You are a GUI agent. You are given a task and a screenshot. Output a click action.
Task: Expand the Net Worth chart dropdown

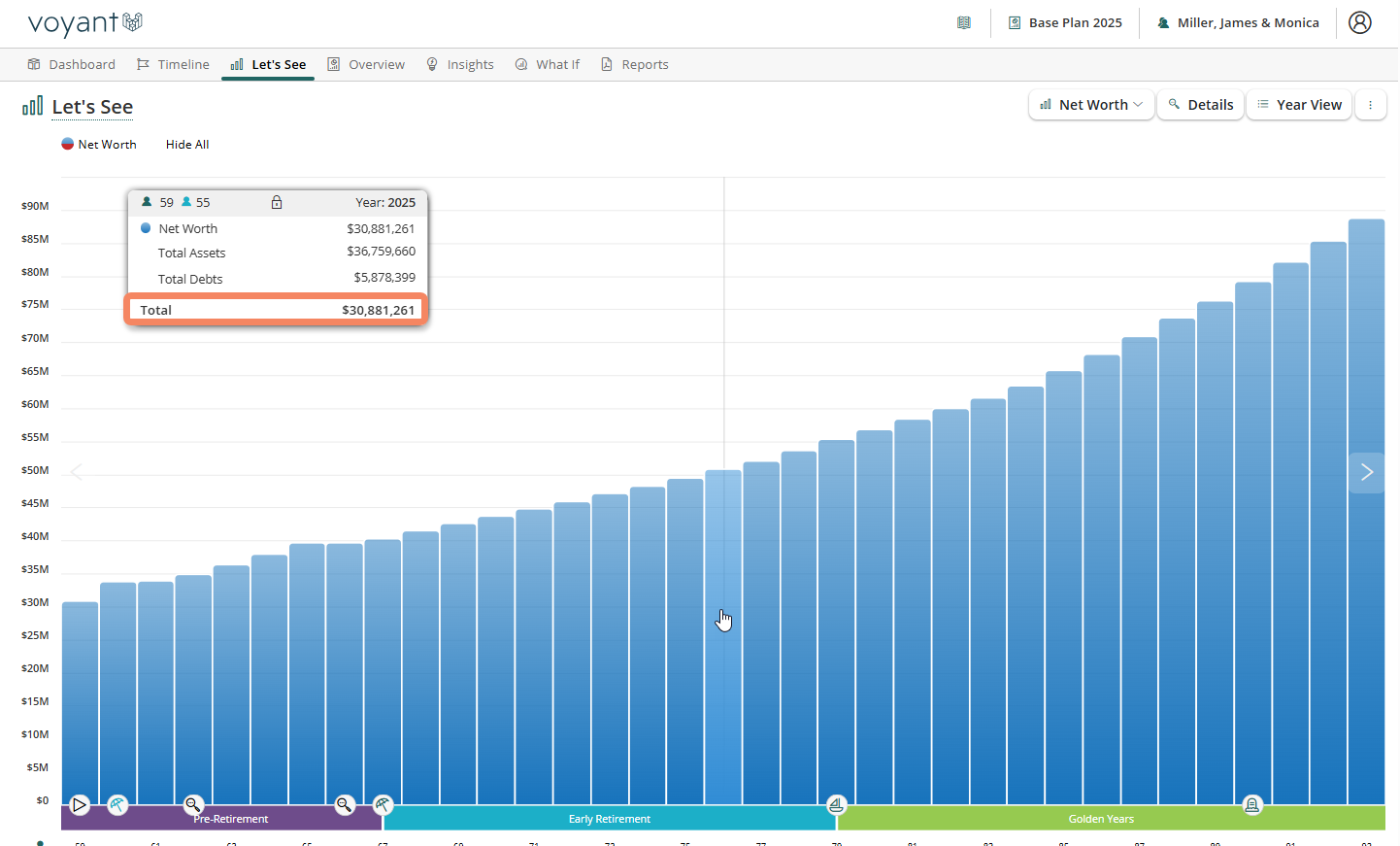tap(1091, 105)
